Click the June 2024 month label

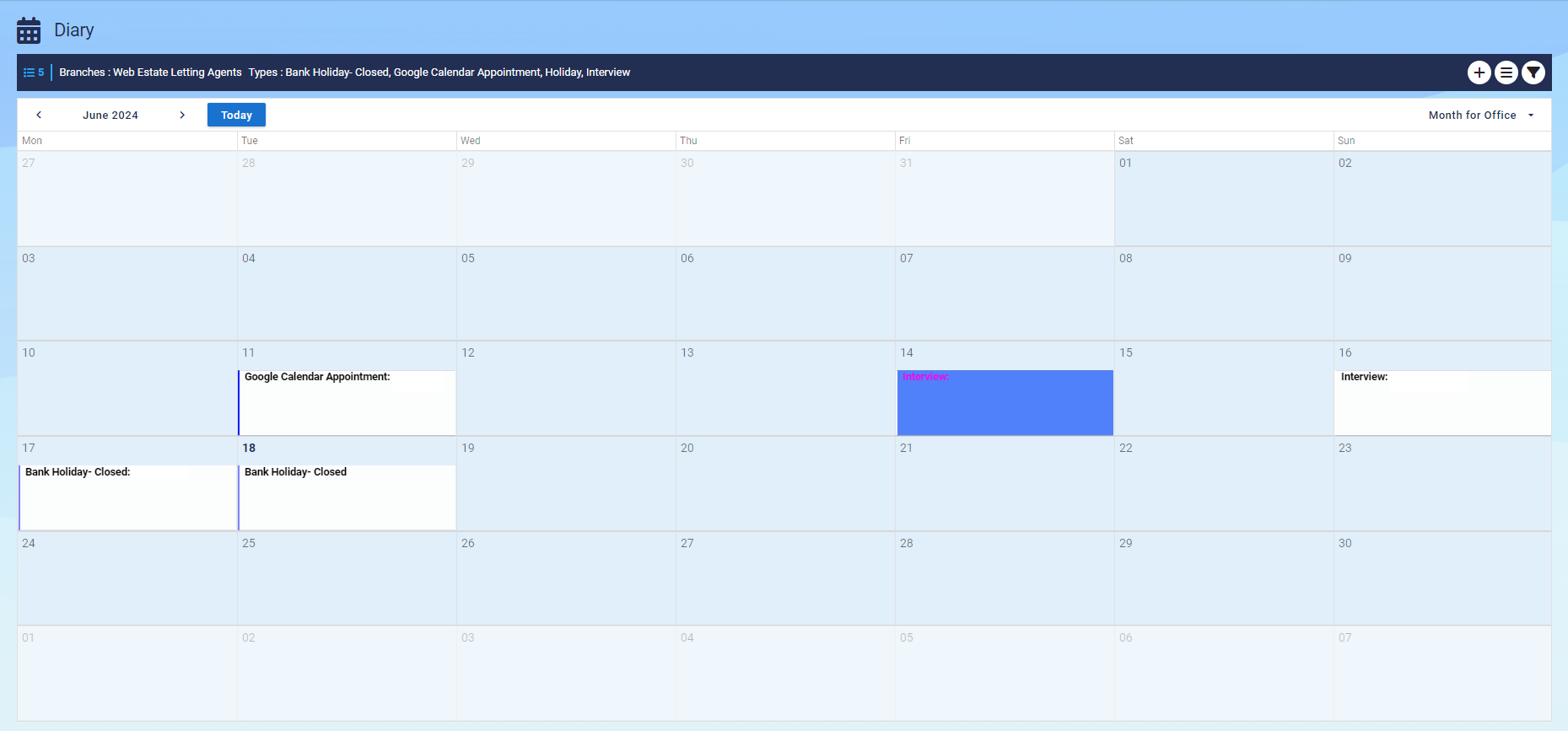coord(110,115)
